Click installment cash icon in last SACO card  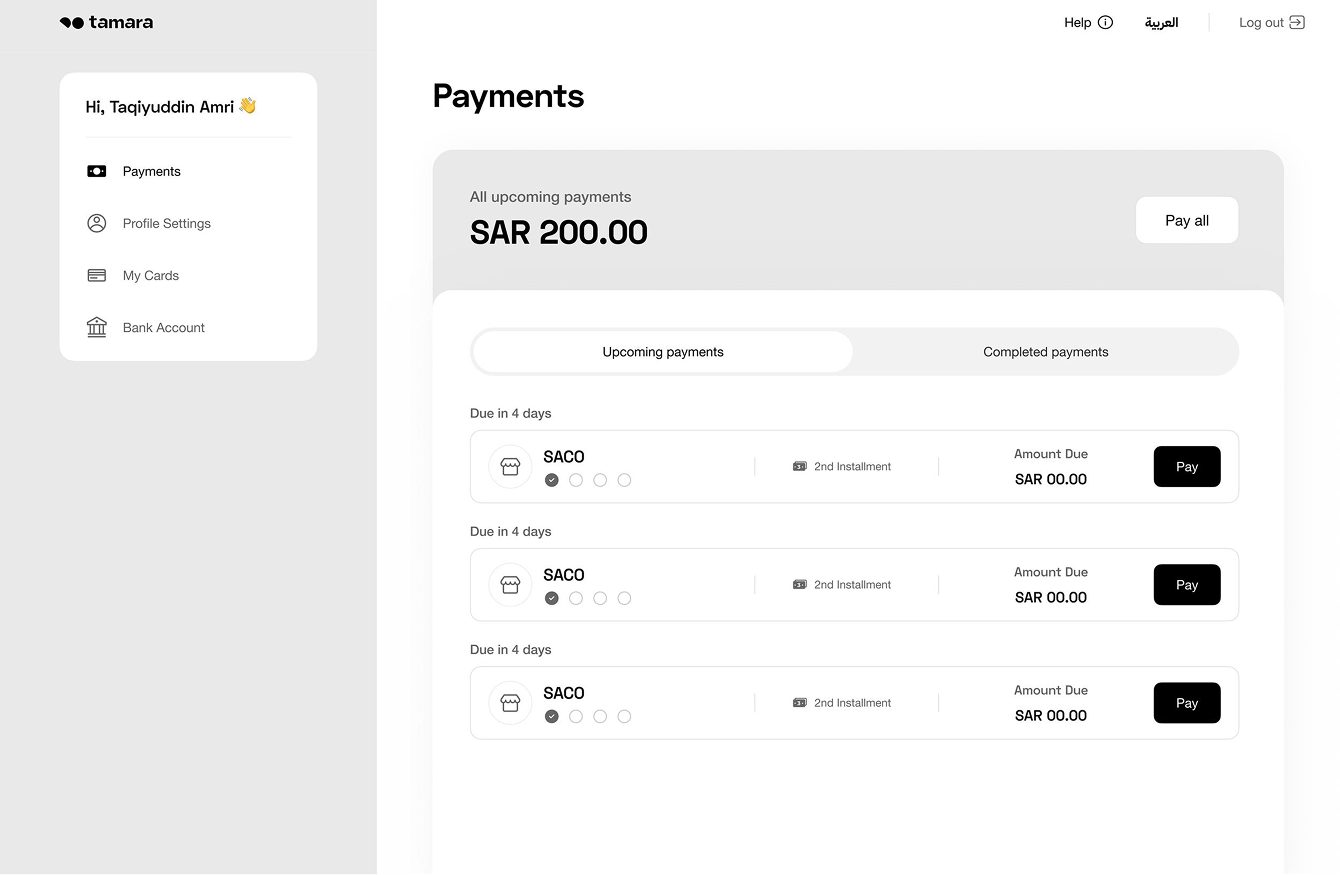tap(800, 703)
